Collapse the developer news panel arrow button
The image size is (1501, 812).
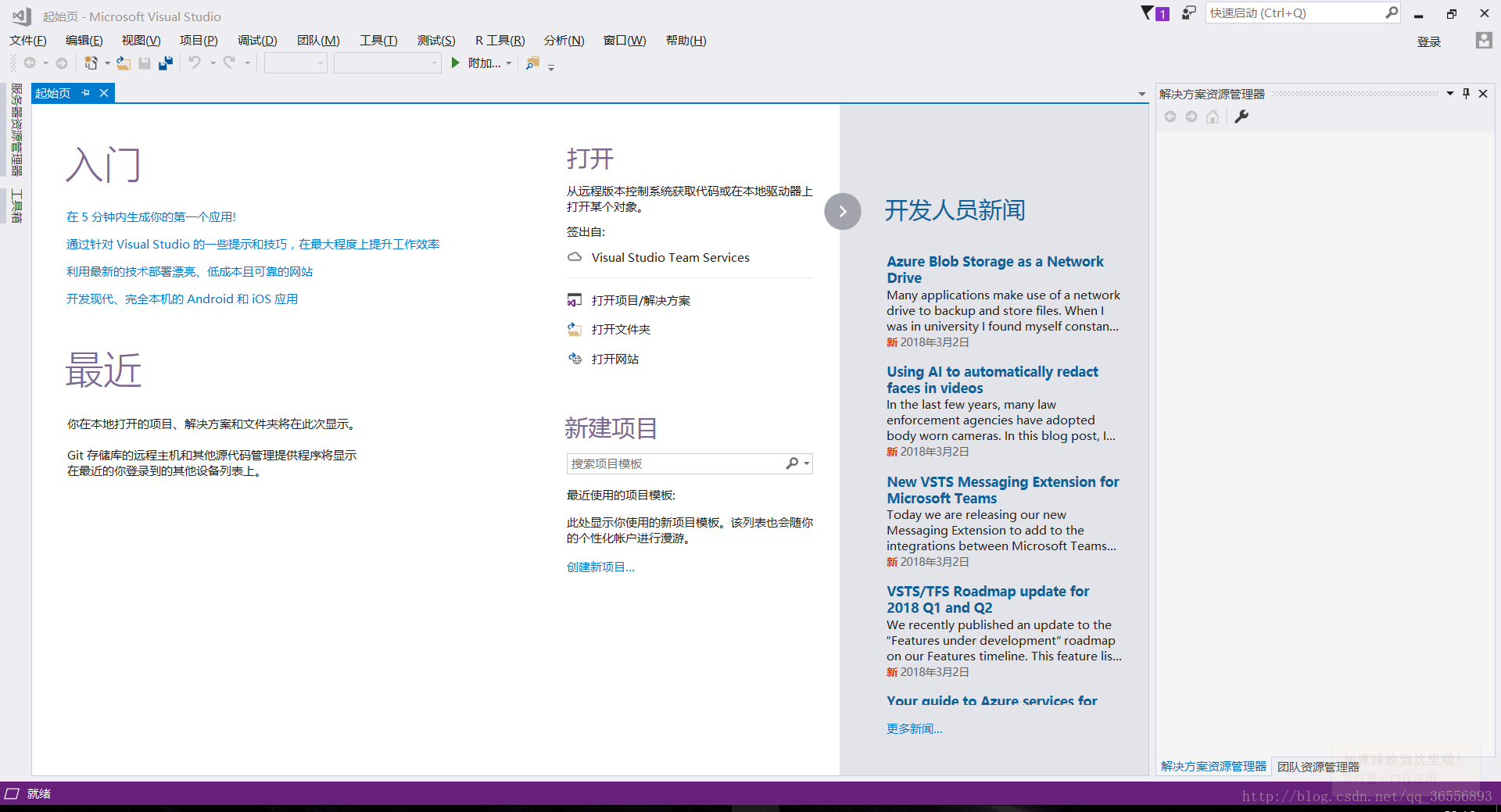[843, 211]
